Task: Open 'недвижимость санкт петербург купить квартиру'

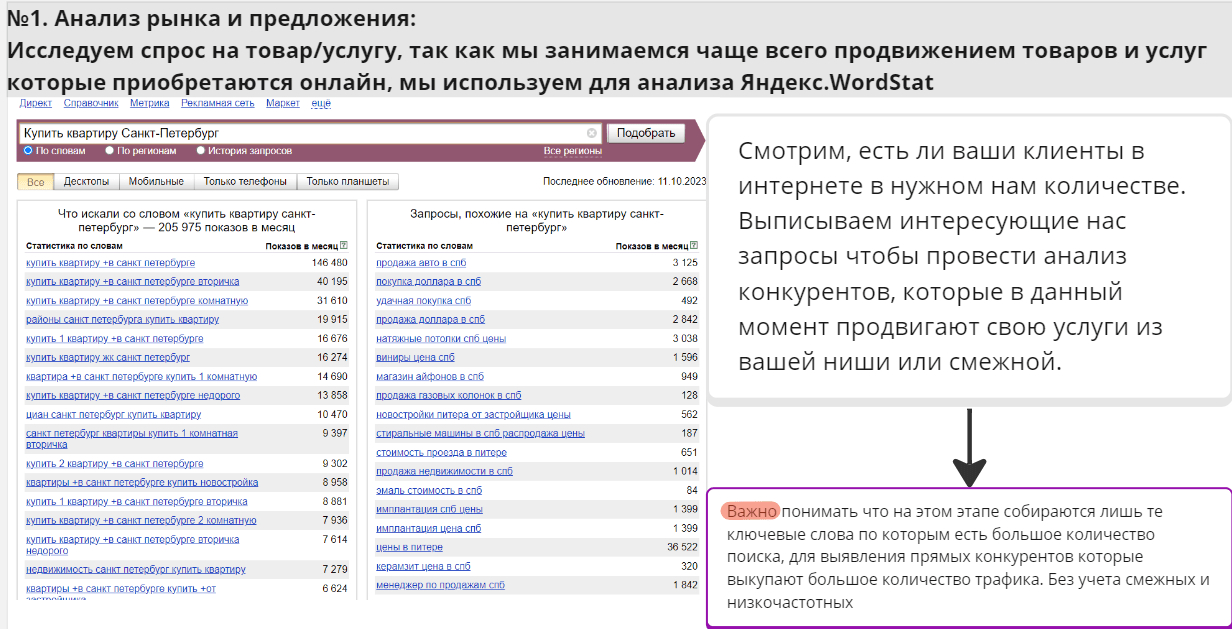Action: click(x=136, y=569)
